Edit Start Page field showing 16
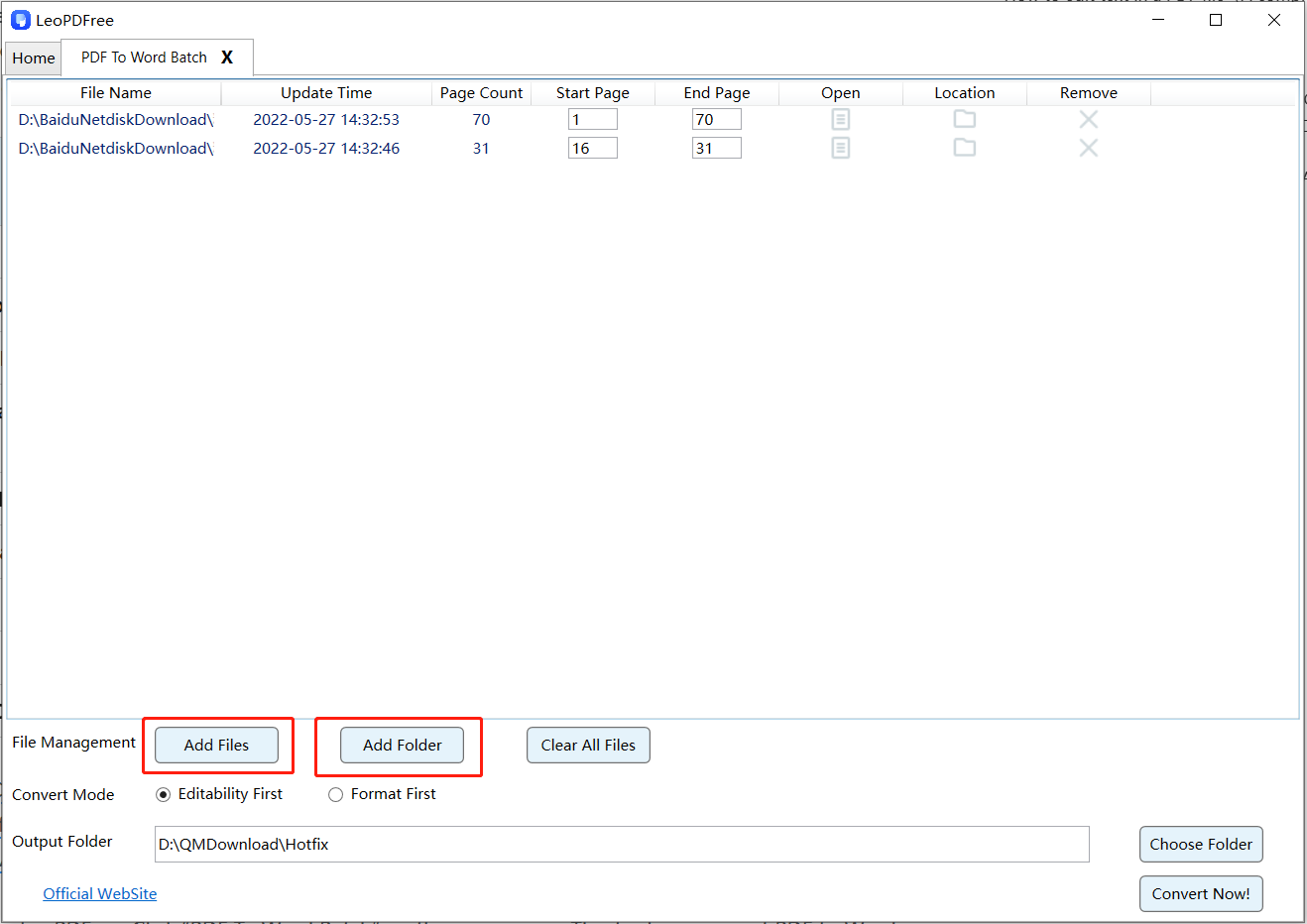 (x=592, y=149)
